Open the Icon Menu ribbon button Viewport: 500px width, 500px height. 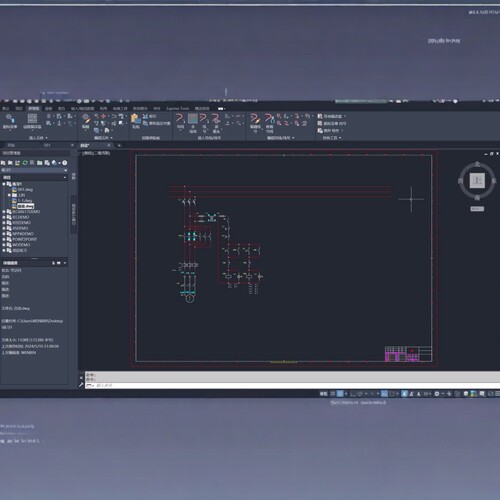click(10, 121)
